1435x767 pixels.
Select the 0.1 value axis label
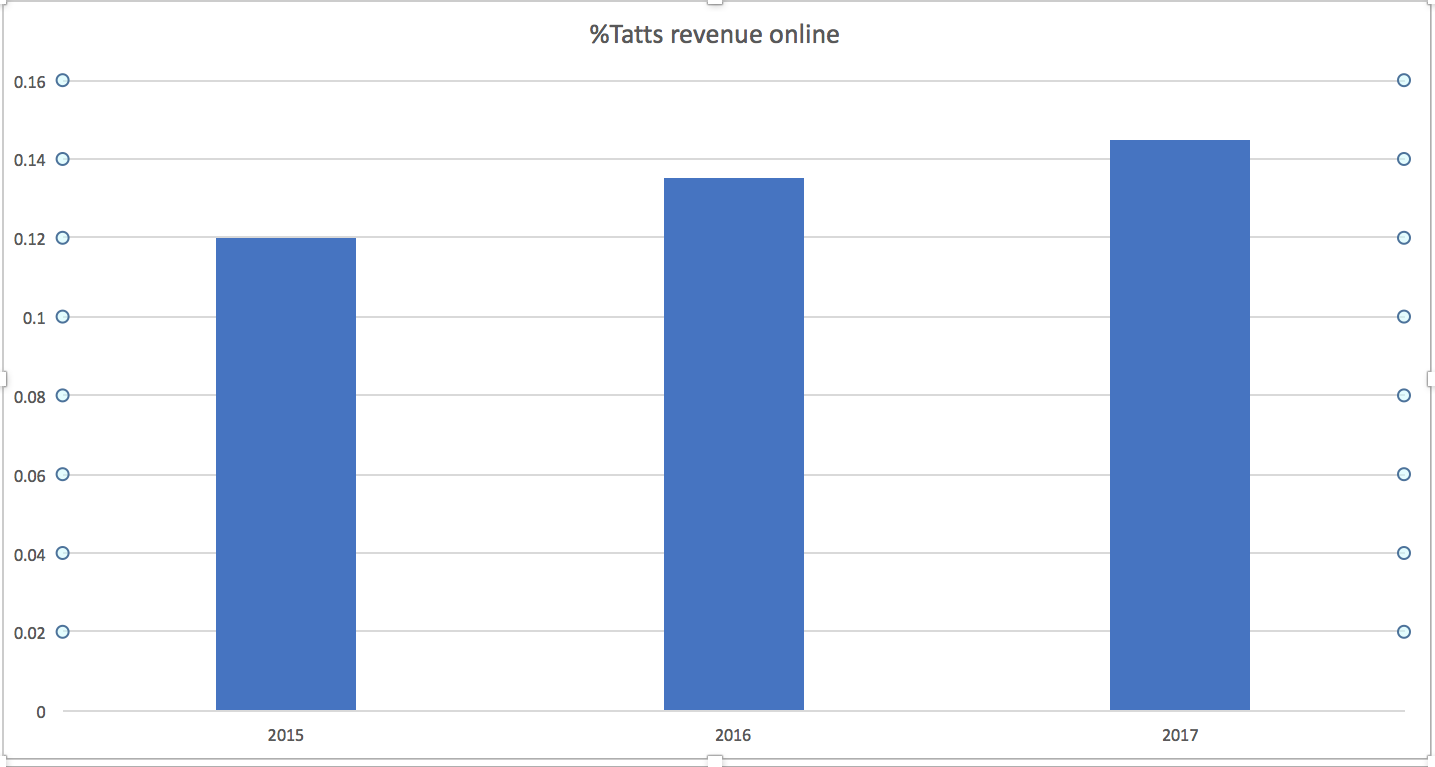coord(36,318)
